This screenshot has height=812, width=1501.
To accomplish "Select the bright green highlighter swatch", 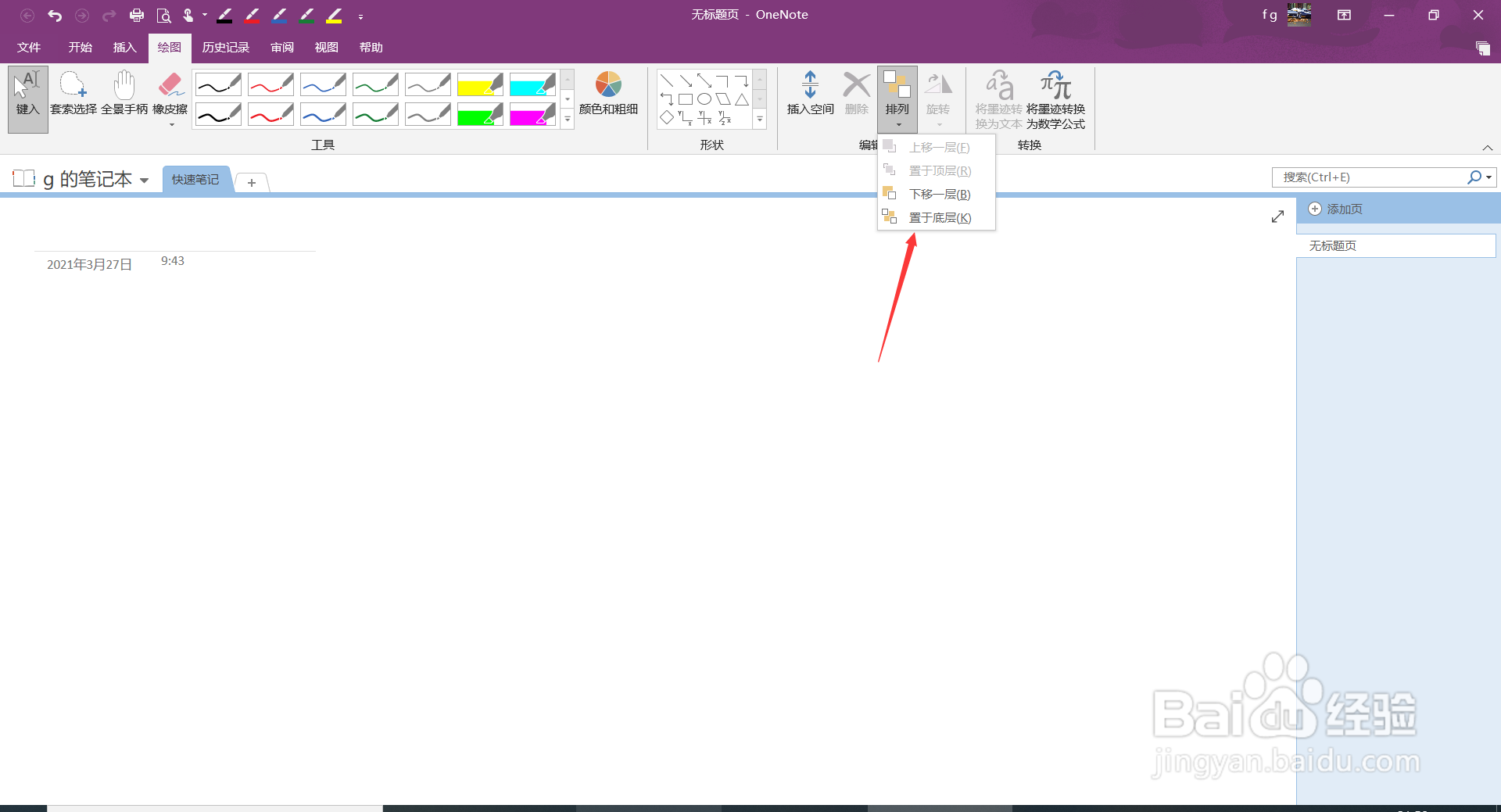I will click(x=480, y=115).
